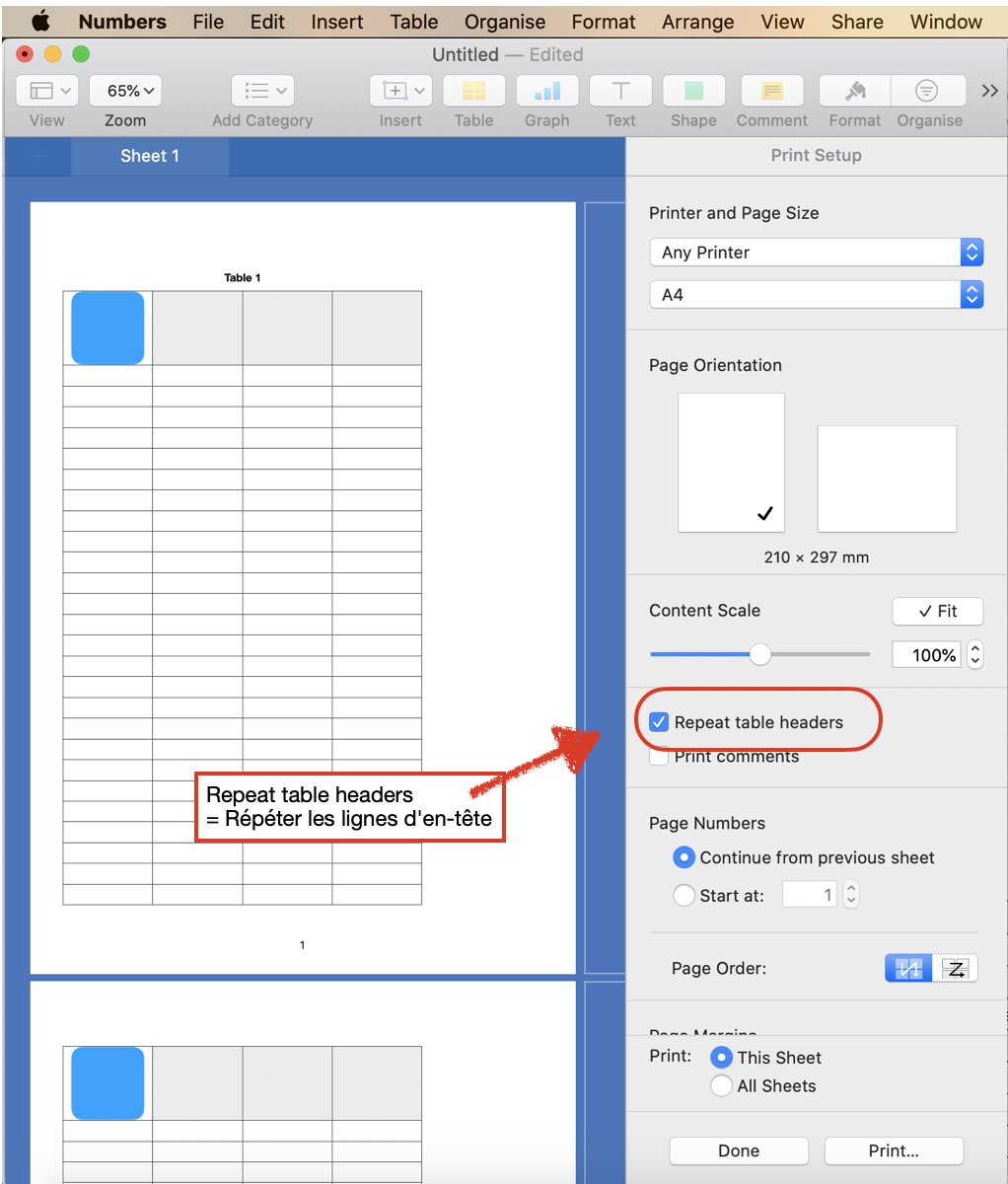Screen dimensions: 1008x1184
Task: Select the Sheet 1 tab
Action: 150,156
